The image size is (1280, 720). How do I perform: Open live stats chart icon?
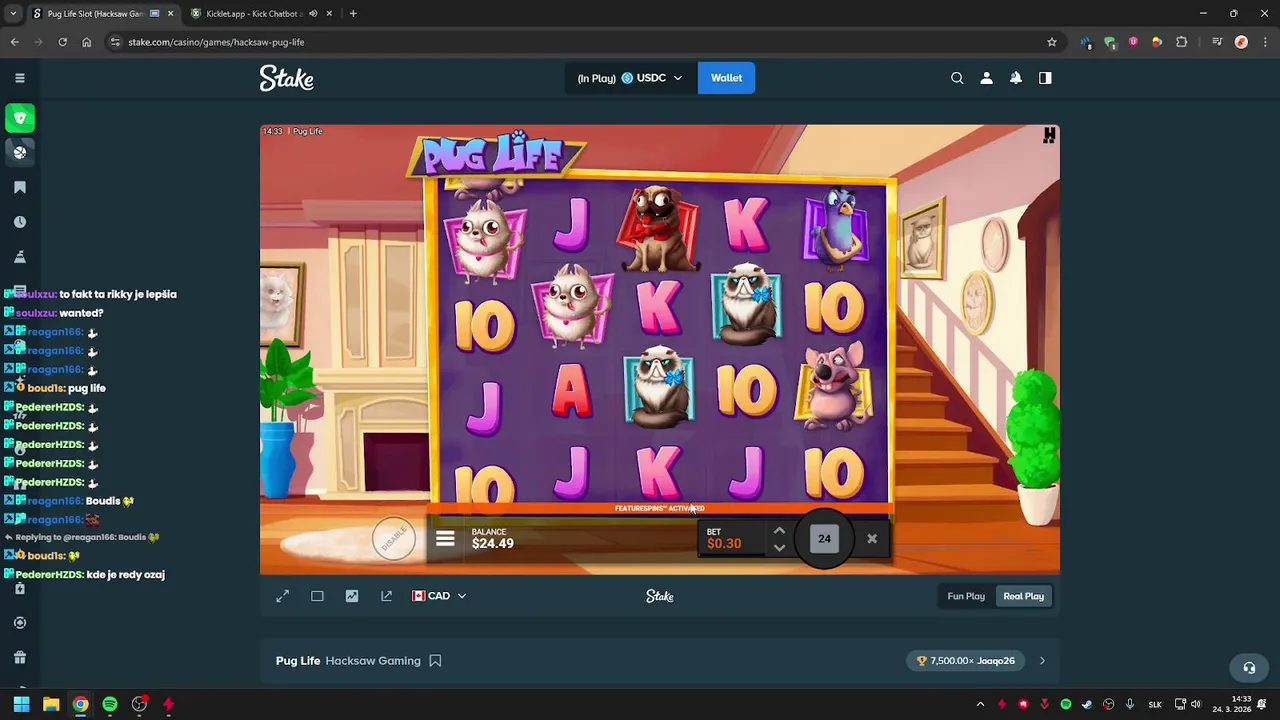coord(352,596)
